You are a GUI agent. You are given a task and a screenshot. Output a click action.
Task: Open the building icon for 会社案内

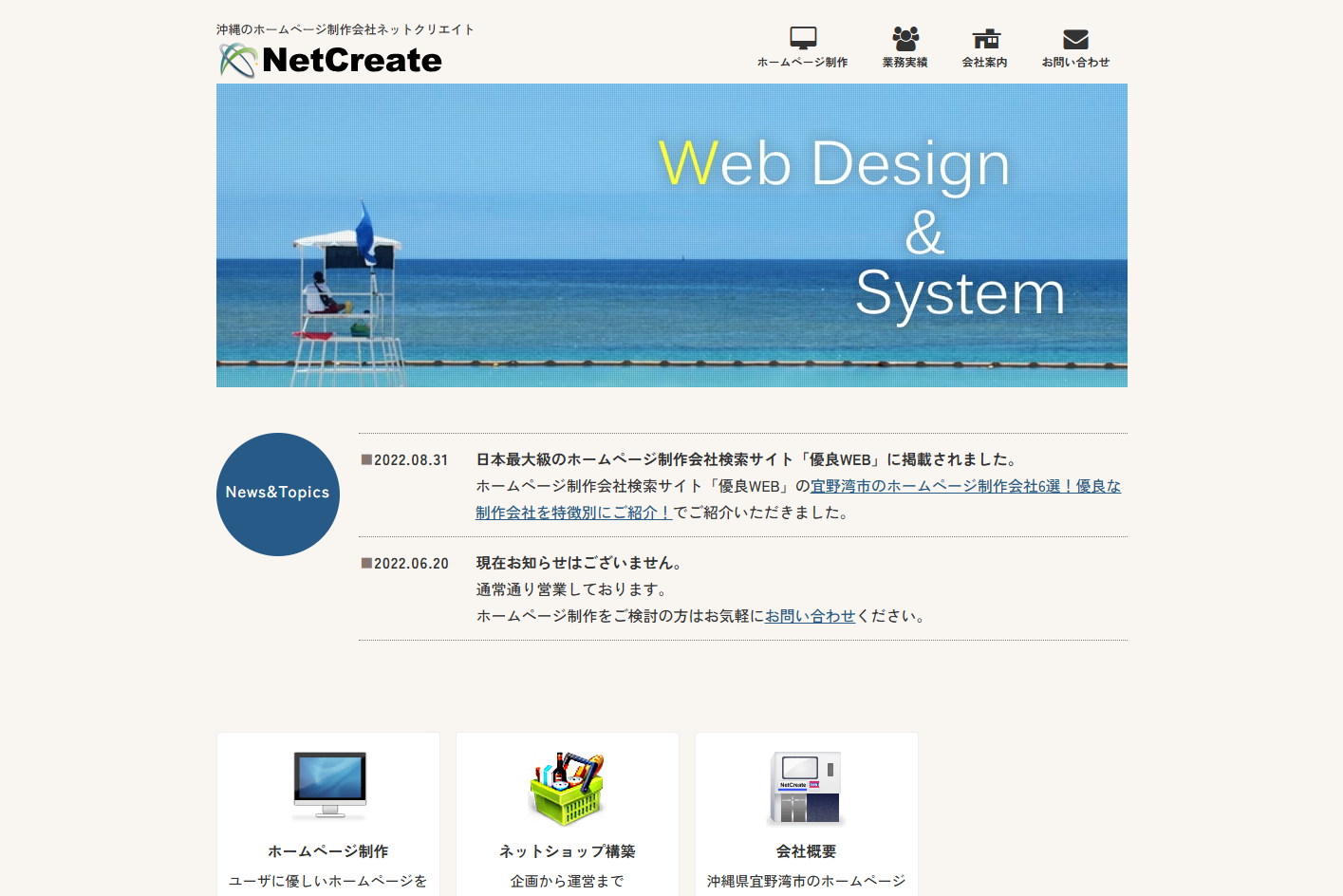point(986,39)
